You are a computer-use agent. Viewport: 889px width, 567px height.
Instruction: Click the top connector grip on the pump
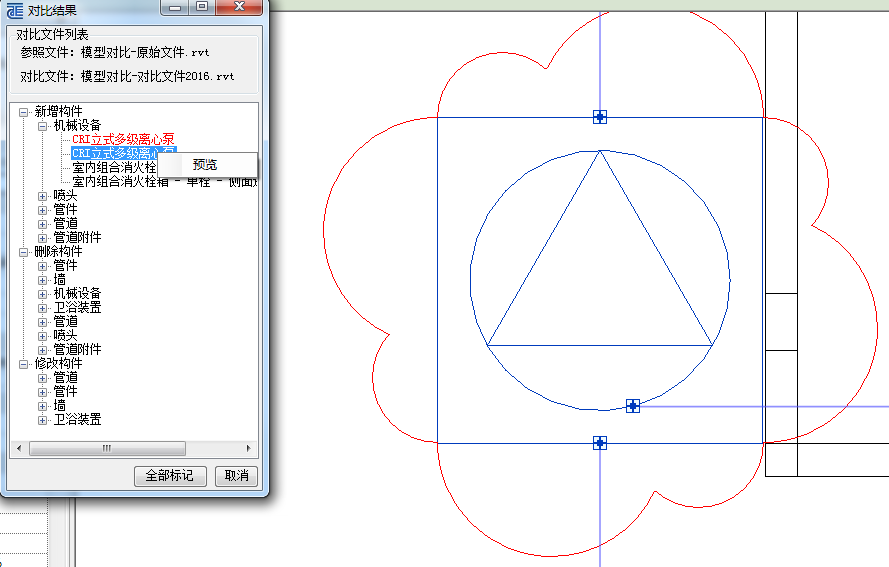[x=600, y=117]
